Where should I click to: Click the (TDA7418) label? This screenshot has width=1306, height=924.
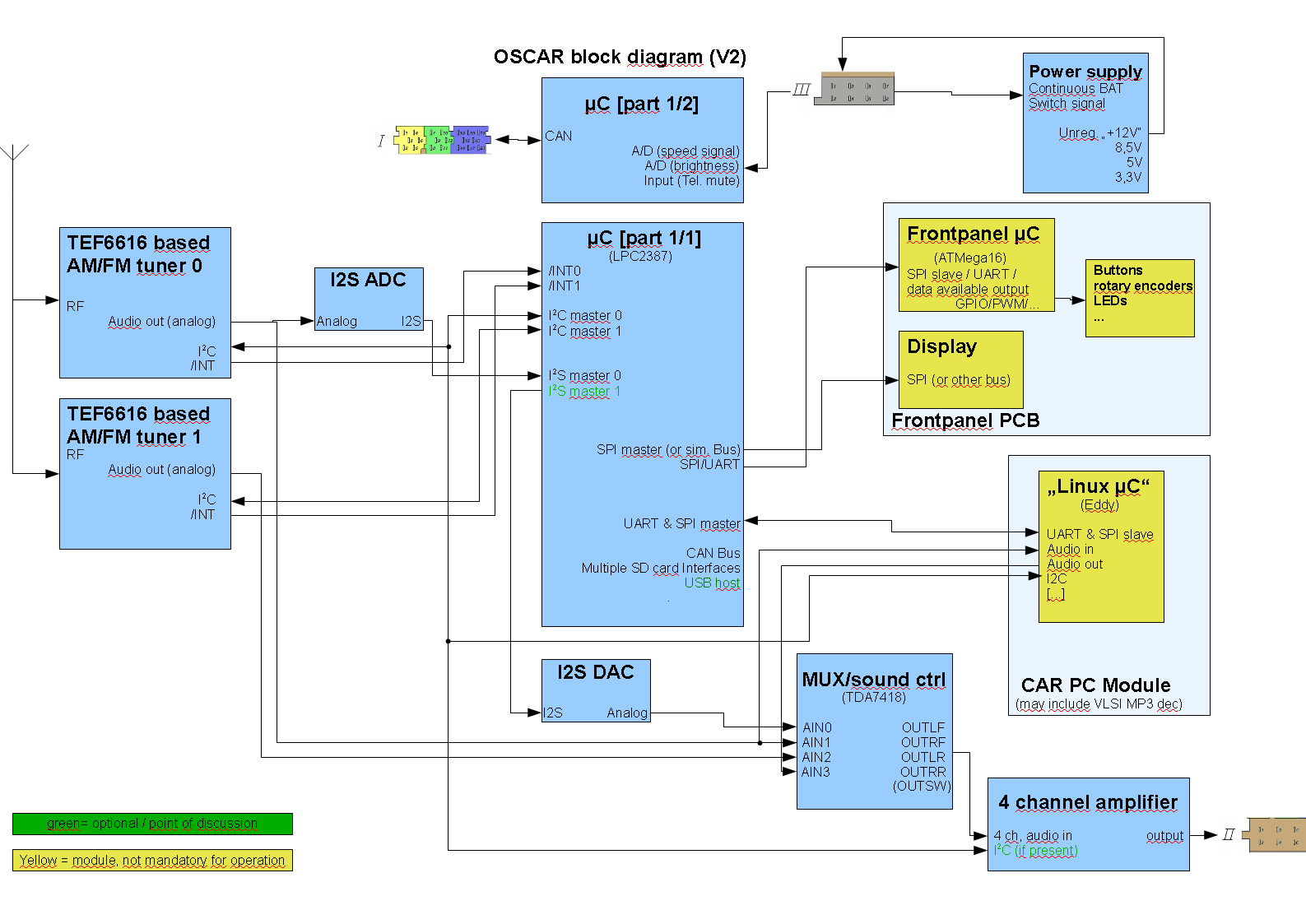[873, 697]
